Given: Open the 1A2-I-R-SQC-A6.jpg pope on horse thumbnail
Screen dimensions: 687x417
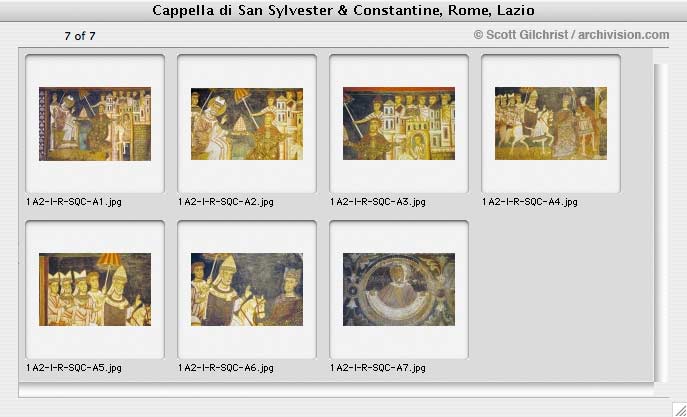Looking at the screenshot, I should point(247,290).
